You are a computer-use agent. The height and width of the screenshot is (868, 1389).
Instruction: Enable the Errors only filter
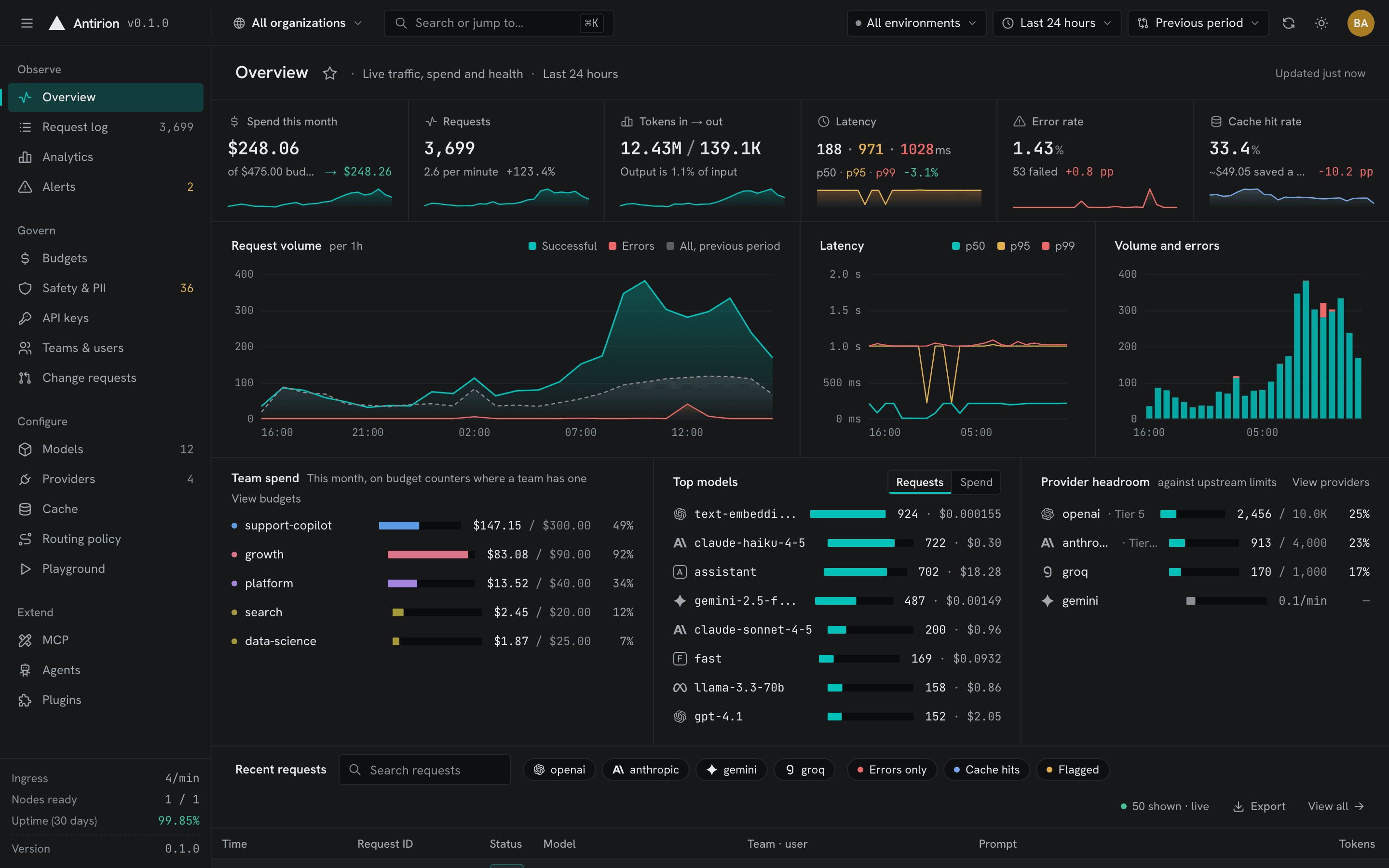click(892, 770)
